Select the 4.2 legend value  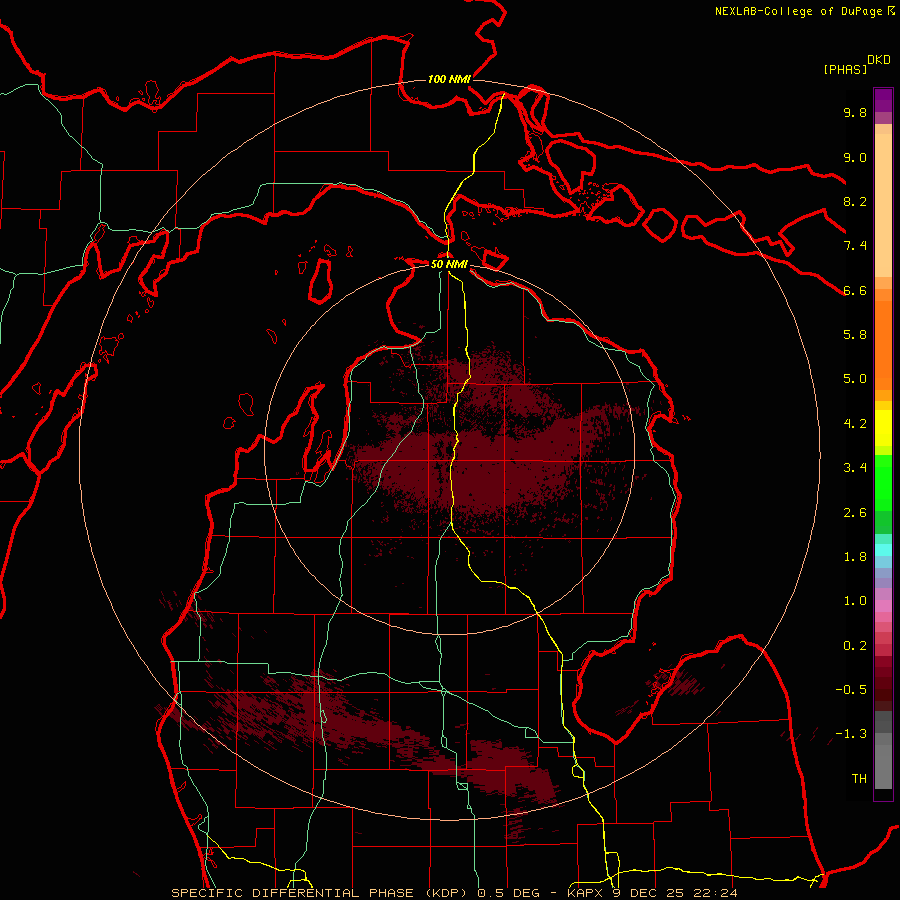point(855,424)
